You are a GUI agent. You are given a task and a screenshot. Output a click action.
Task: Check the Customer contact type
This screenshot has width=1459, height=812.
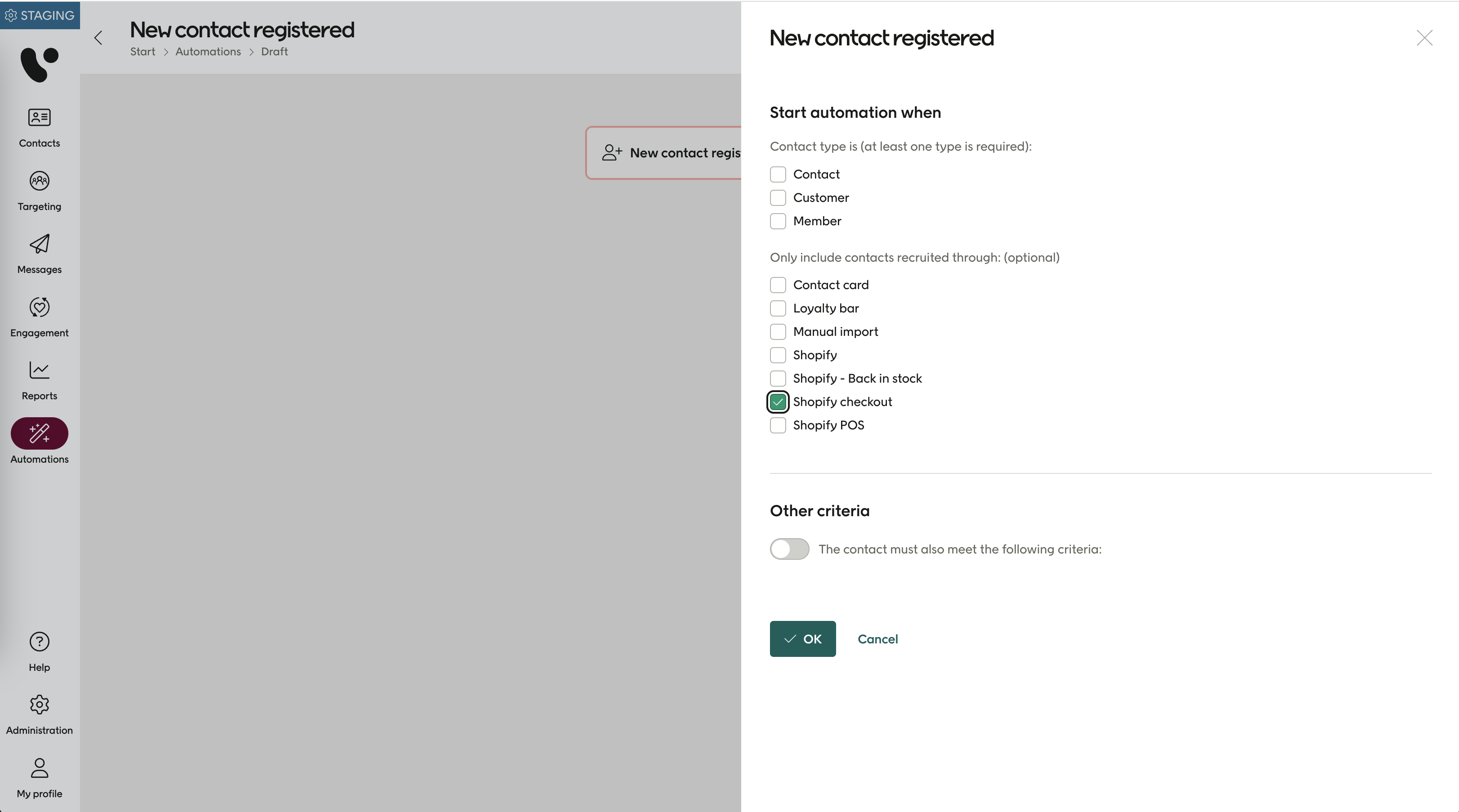778,198
